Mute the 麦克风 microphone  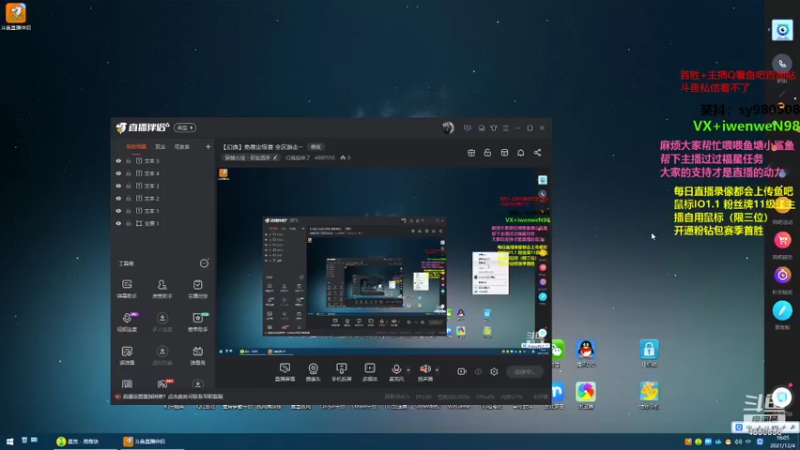coord(396,372)
